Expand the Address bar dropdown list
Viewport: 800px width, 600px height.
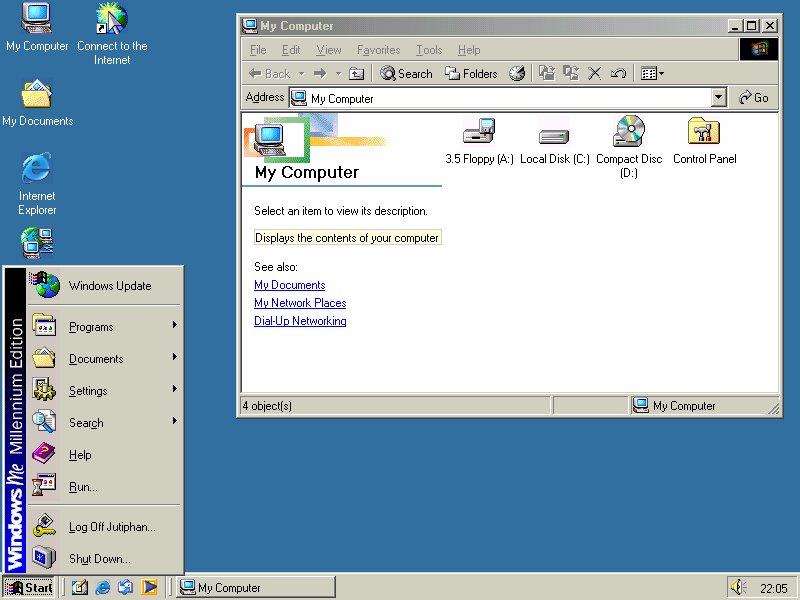click(718, 97)
